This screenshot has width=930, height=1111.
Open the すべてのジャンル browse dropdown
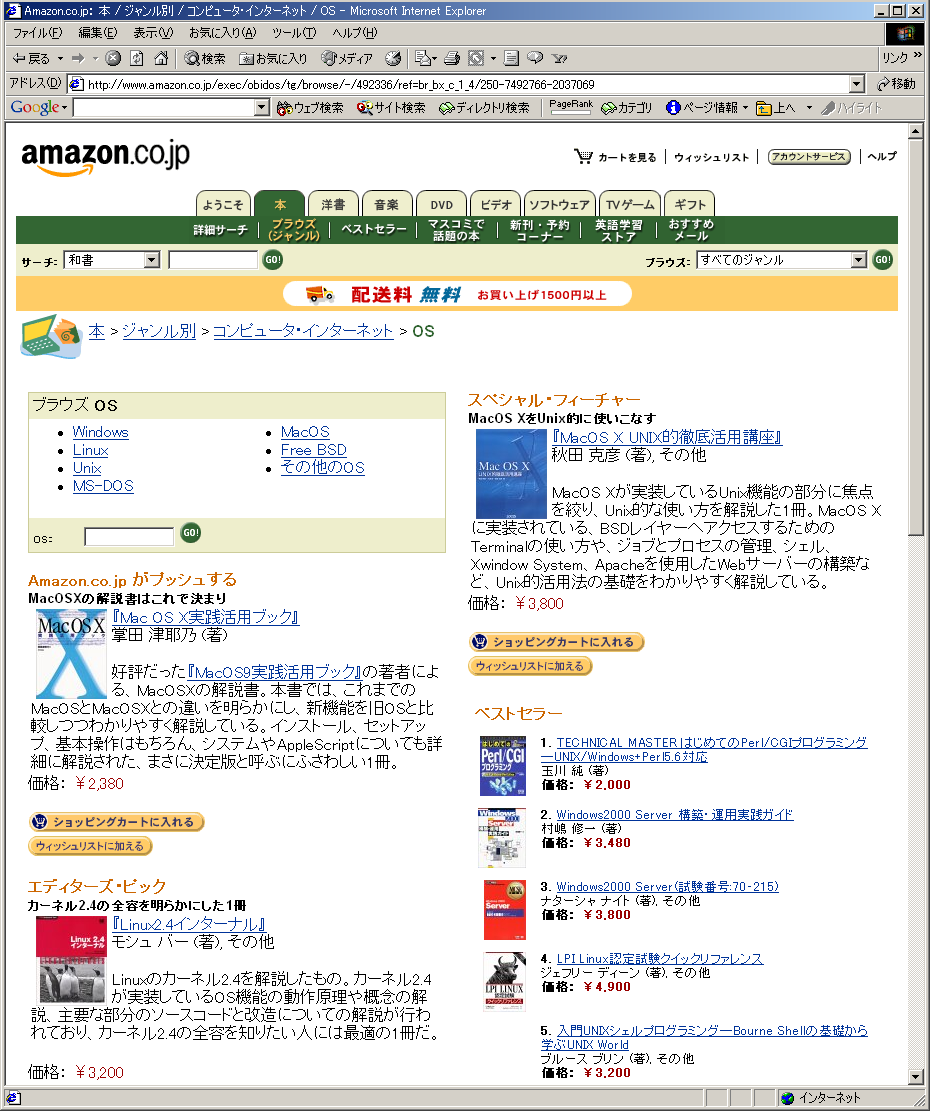point(858,260)
